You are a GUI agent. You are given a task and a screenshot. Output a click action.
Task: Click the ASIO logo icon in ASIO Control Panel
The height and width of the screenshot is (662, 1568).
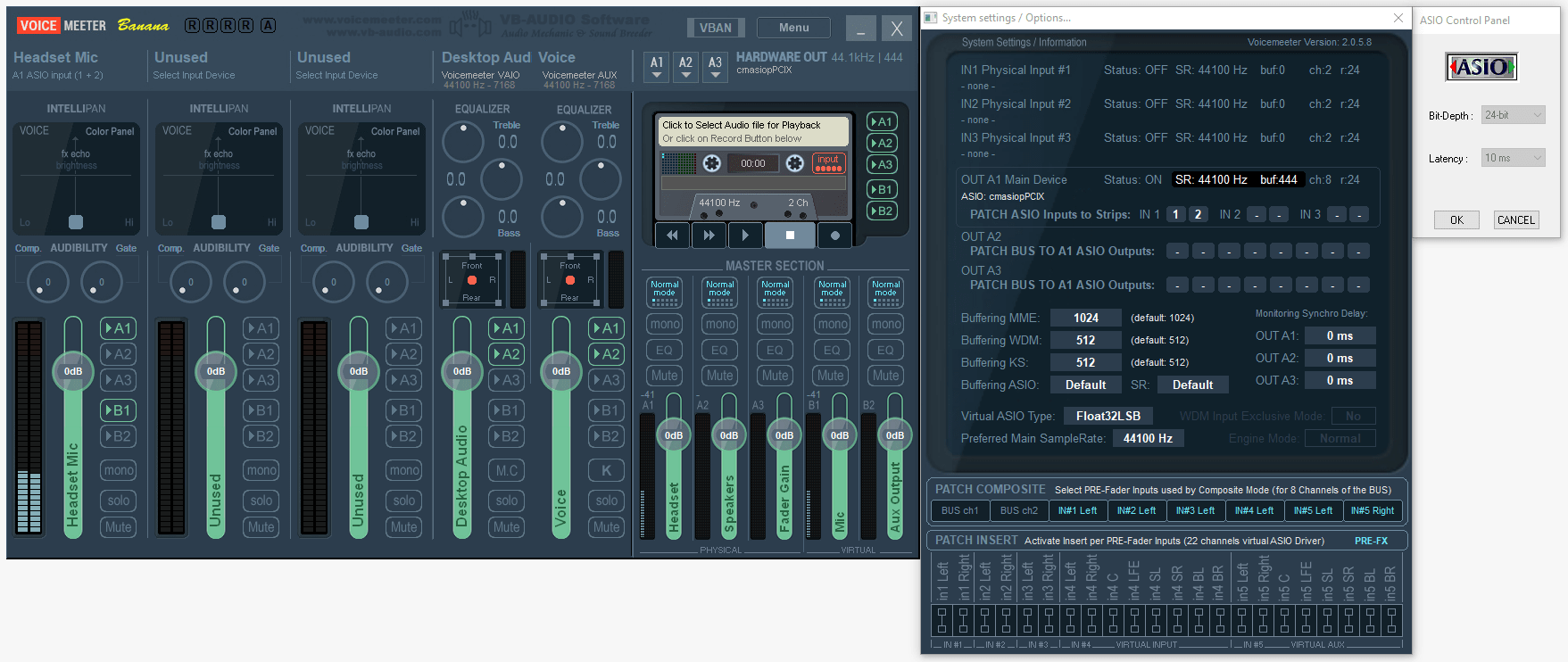tap(1481, 67)
